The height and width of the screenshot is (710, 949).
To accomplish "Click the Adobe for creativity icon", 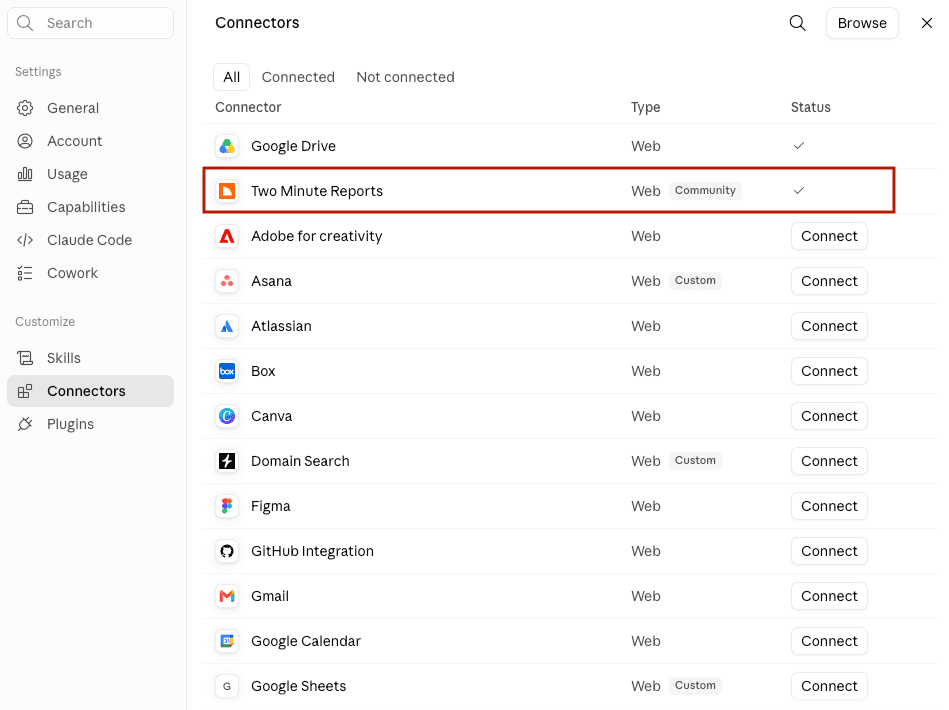I will [227, 236].
